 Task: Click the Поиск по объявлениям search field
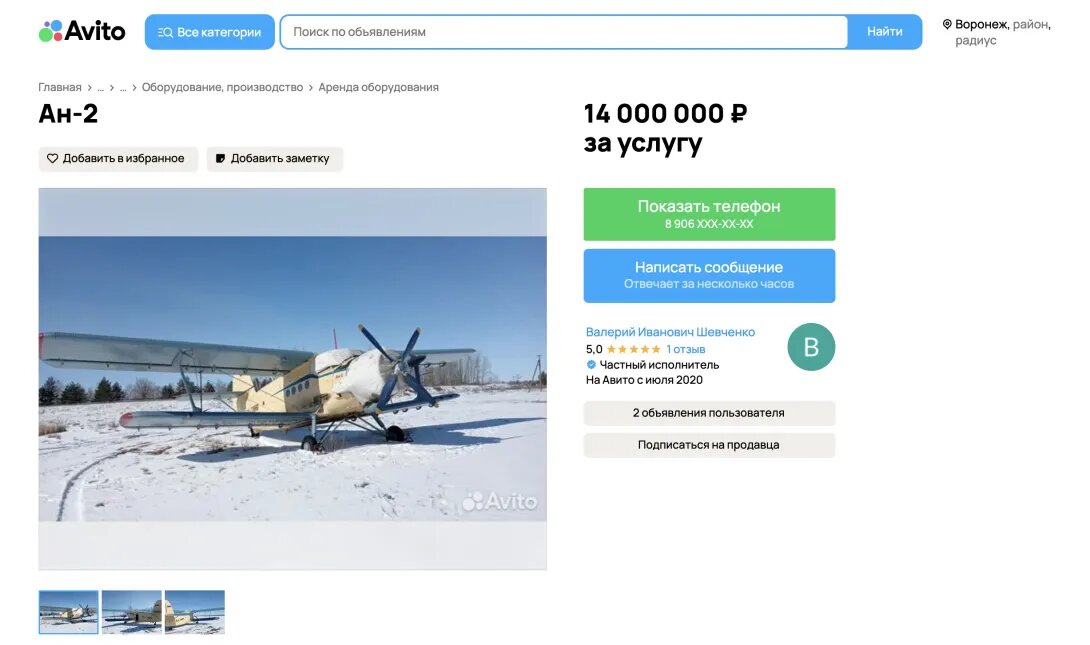564,32
